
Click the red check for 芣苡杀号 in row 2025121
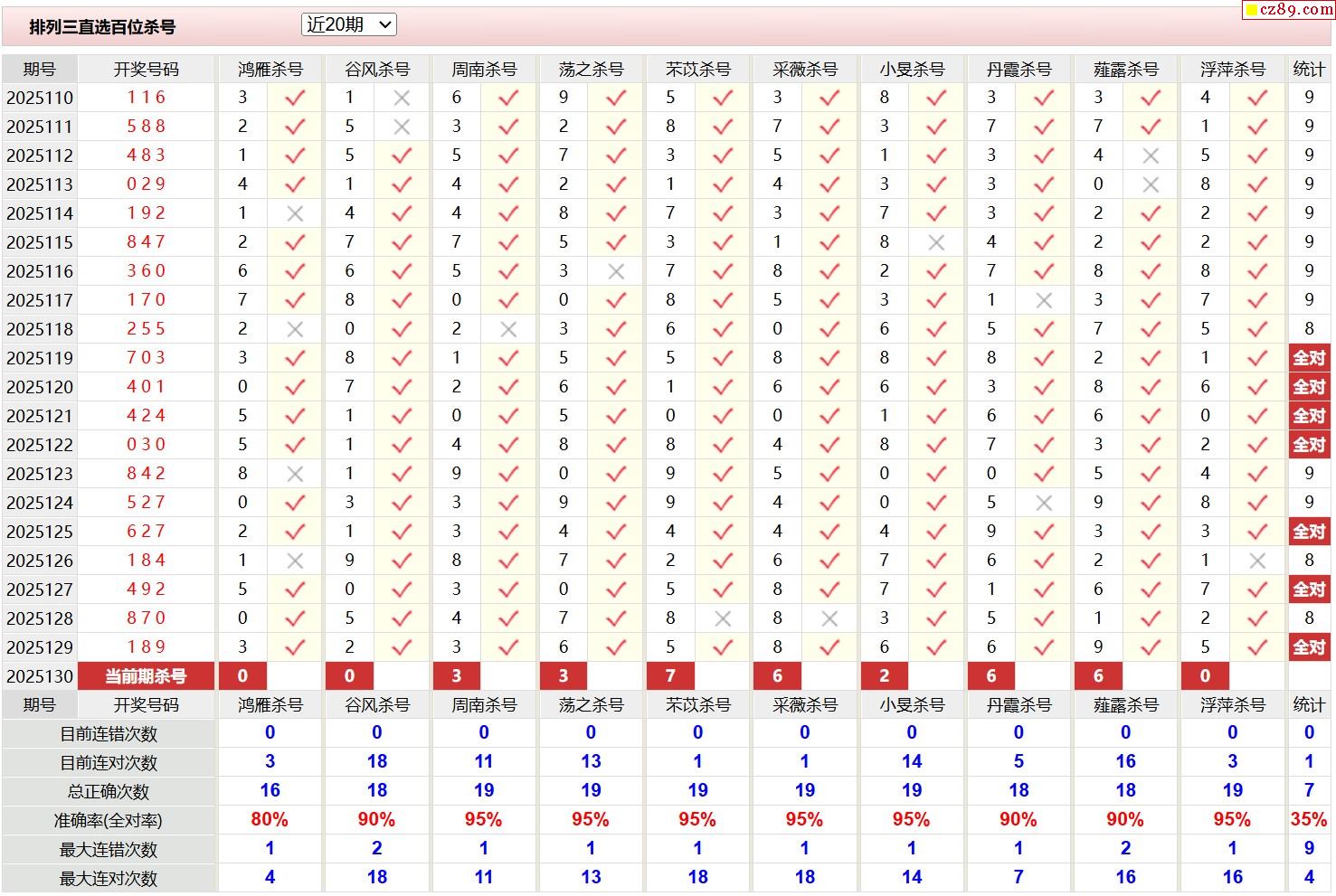click(723, 416)
